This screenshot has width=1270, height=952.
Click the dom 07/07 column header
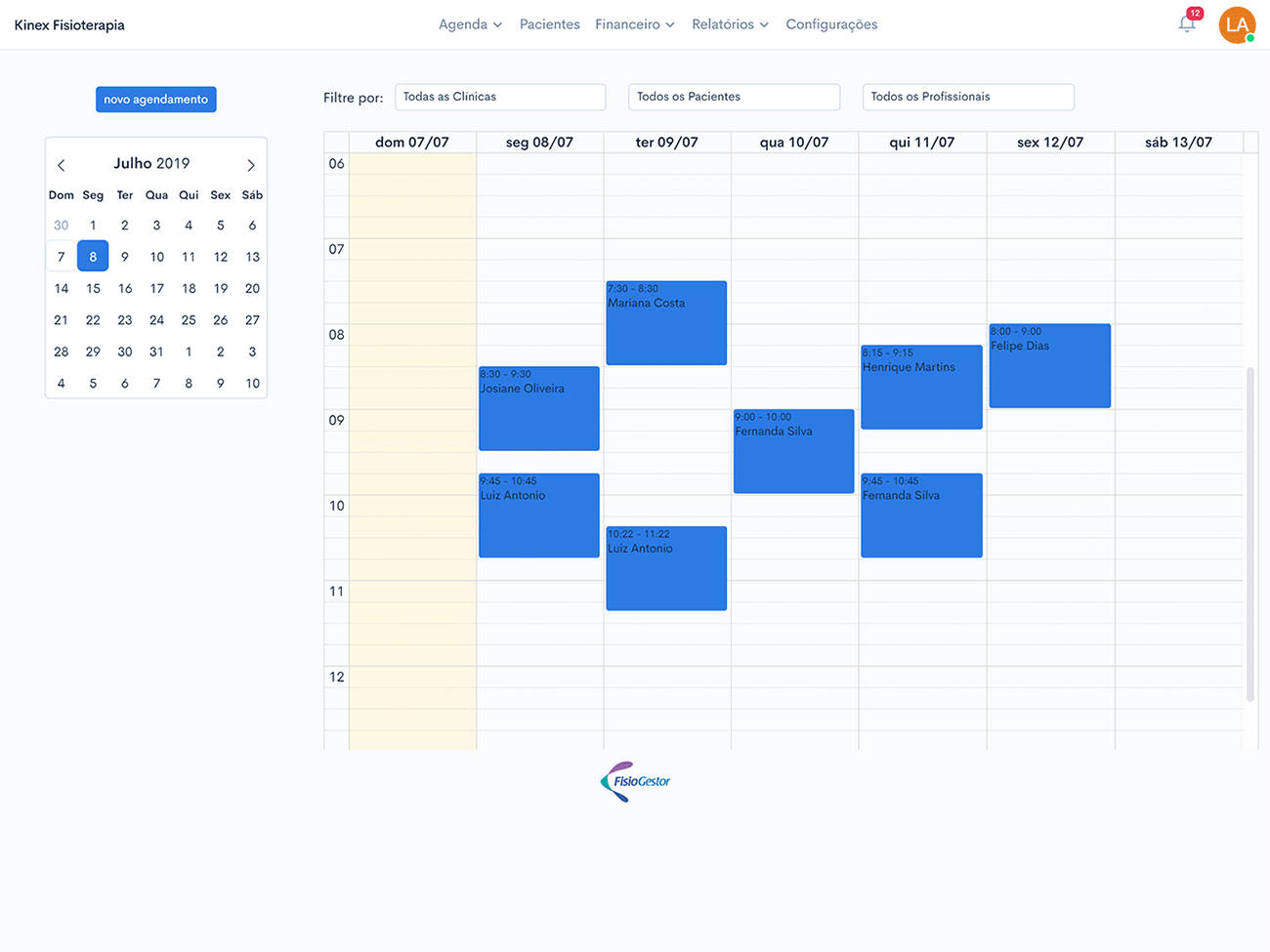412,143
